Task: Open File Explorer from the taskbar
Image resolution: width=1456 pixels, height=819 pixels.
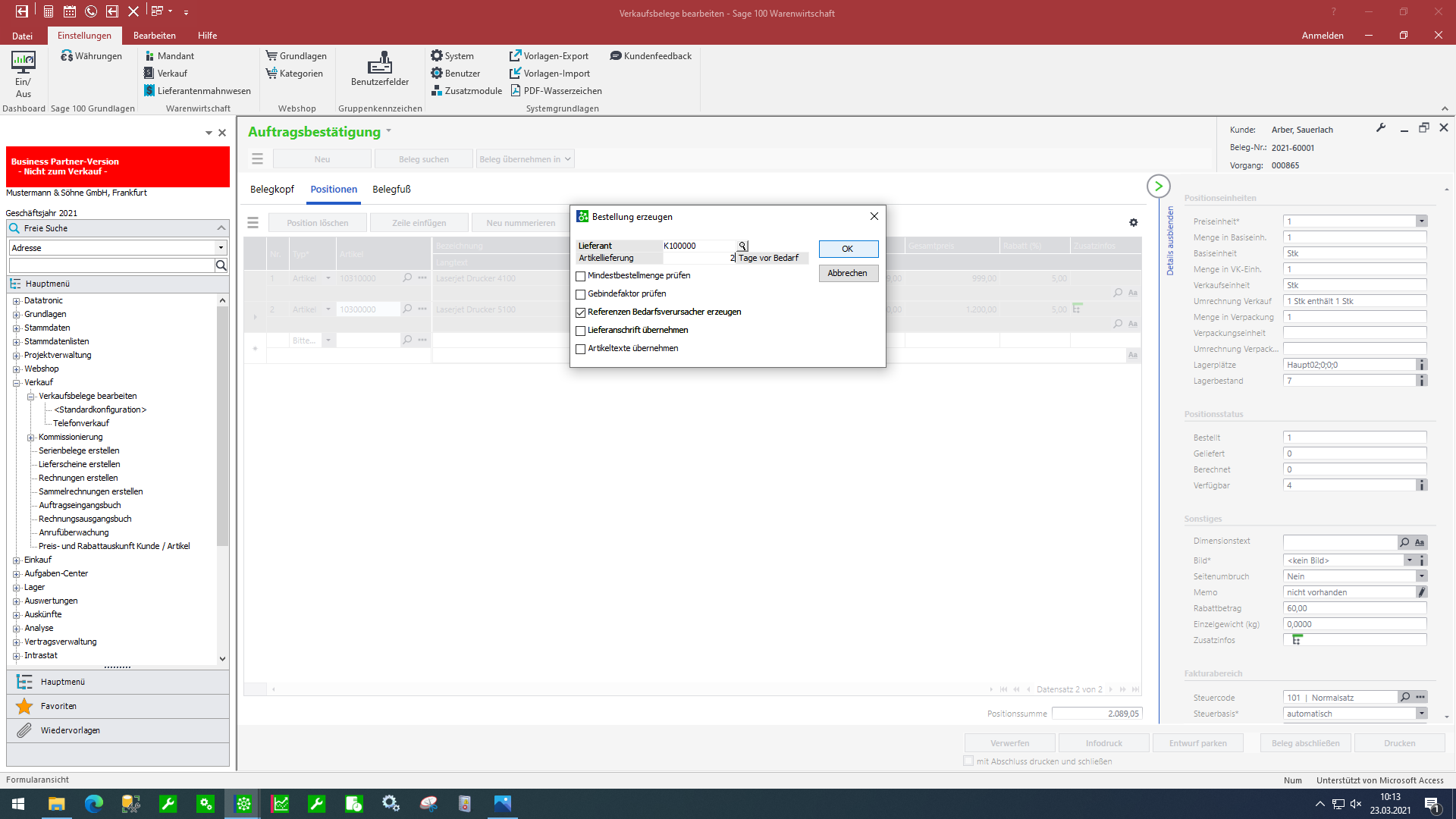Action: click(x=57, y=804)
